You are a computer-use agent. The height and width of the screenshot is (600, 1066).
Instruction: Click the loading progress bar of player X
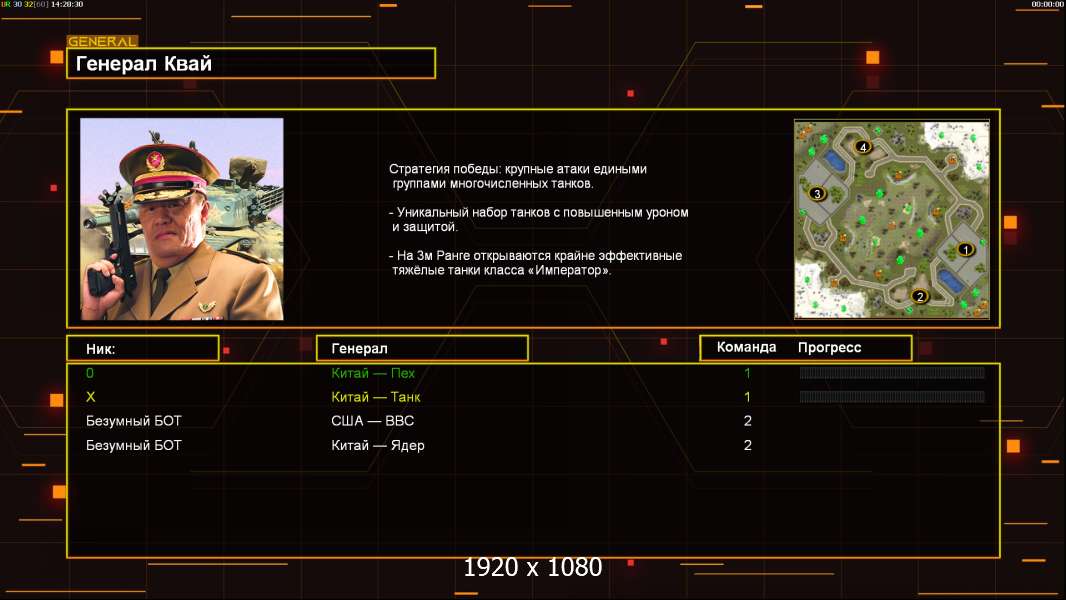coord(892,397)
